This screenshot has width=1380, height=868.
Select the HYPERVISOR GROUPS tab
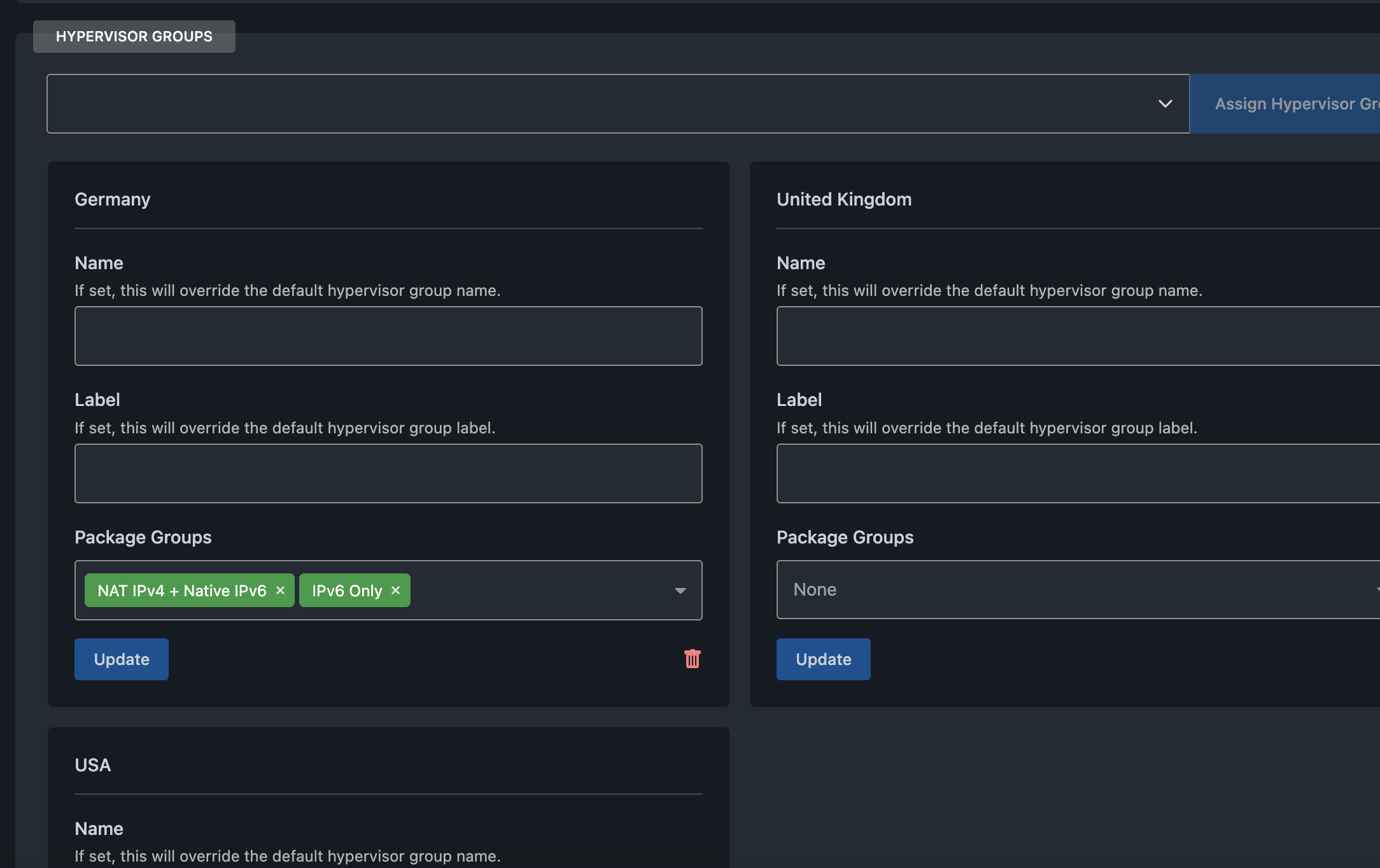134,36
